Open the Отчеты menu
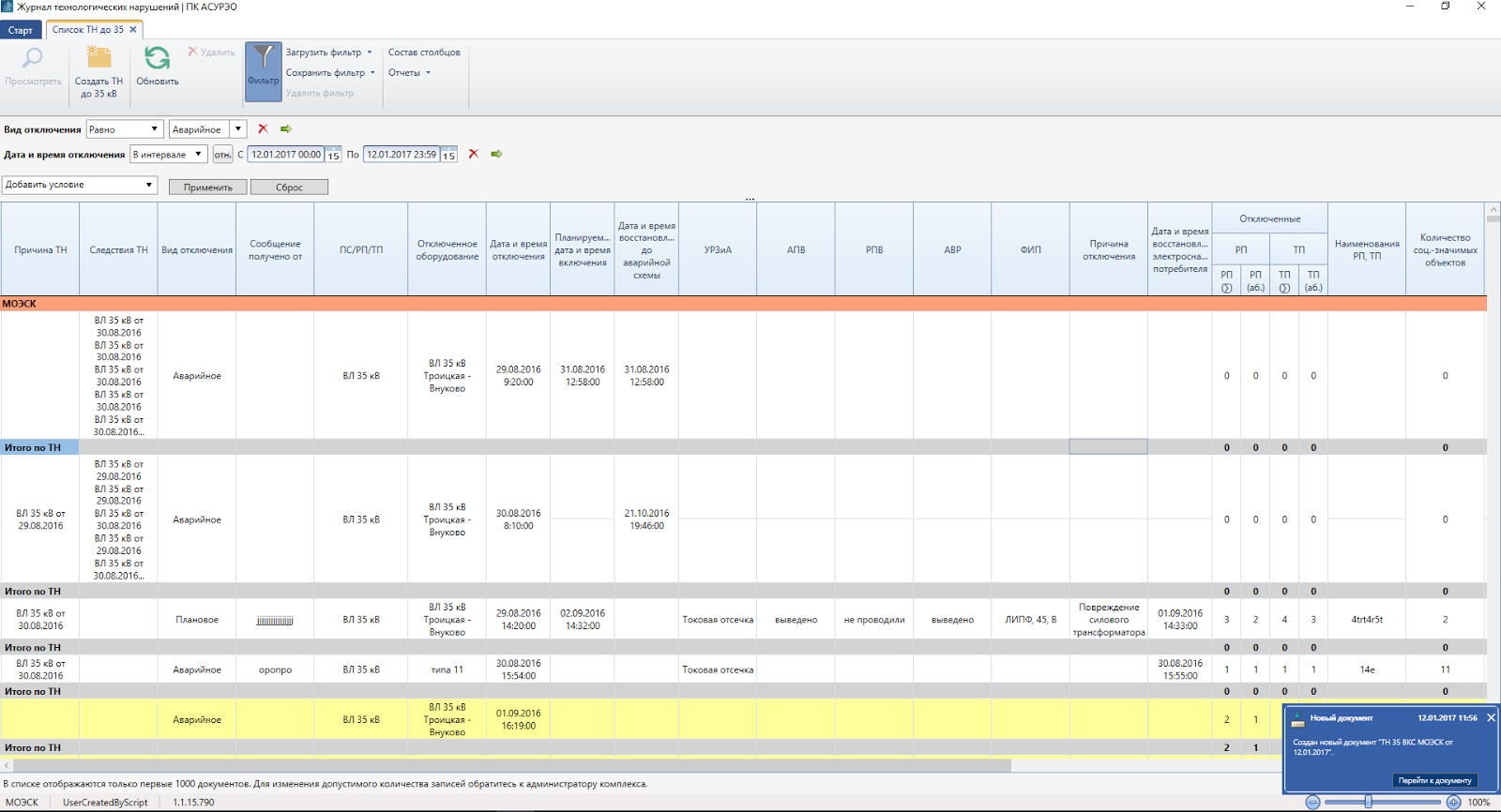1501x812 pixels. (409, 73)
